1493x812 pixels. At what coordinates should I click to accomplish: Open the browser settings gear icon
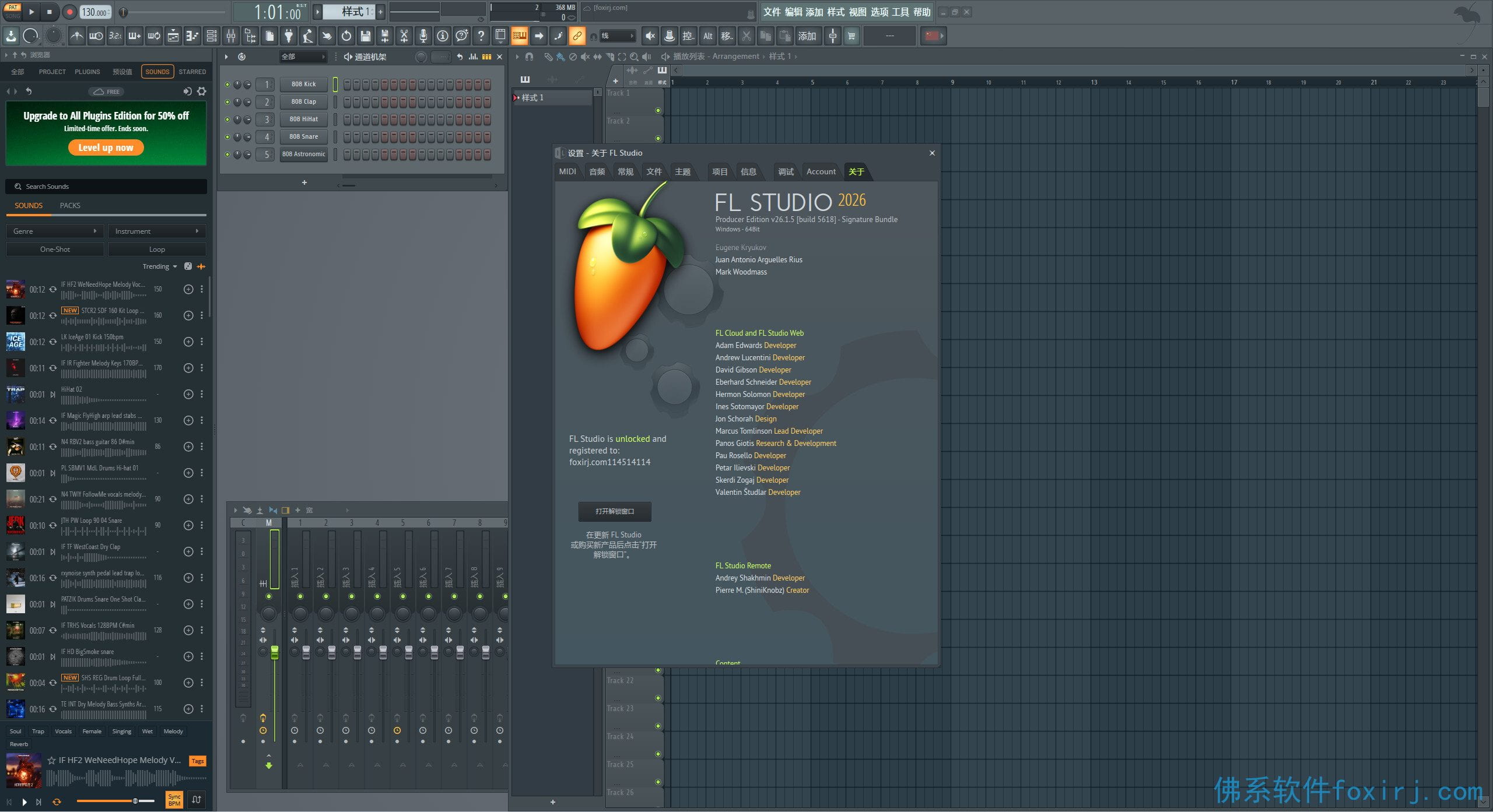click(202, 92)
